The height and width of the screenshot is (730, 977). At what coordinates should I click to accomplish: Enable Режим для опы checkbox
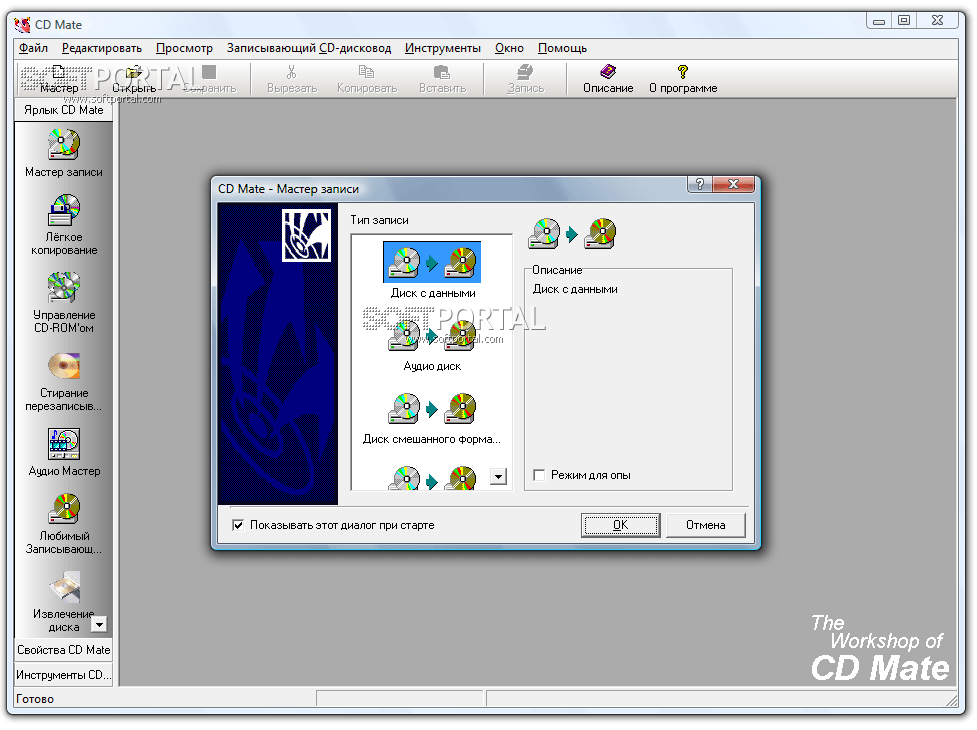point(540,475)
